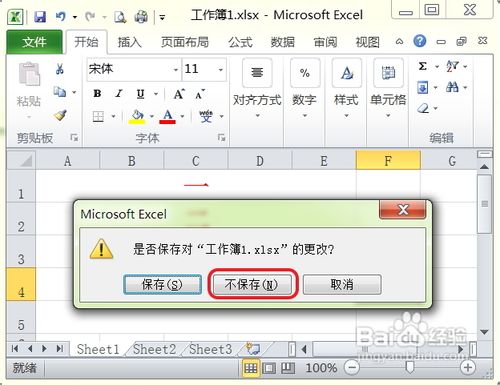Close the Microsoft Excel dialog with X
The image size is (500, 385).
(403, 209)
